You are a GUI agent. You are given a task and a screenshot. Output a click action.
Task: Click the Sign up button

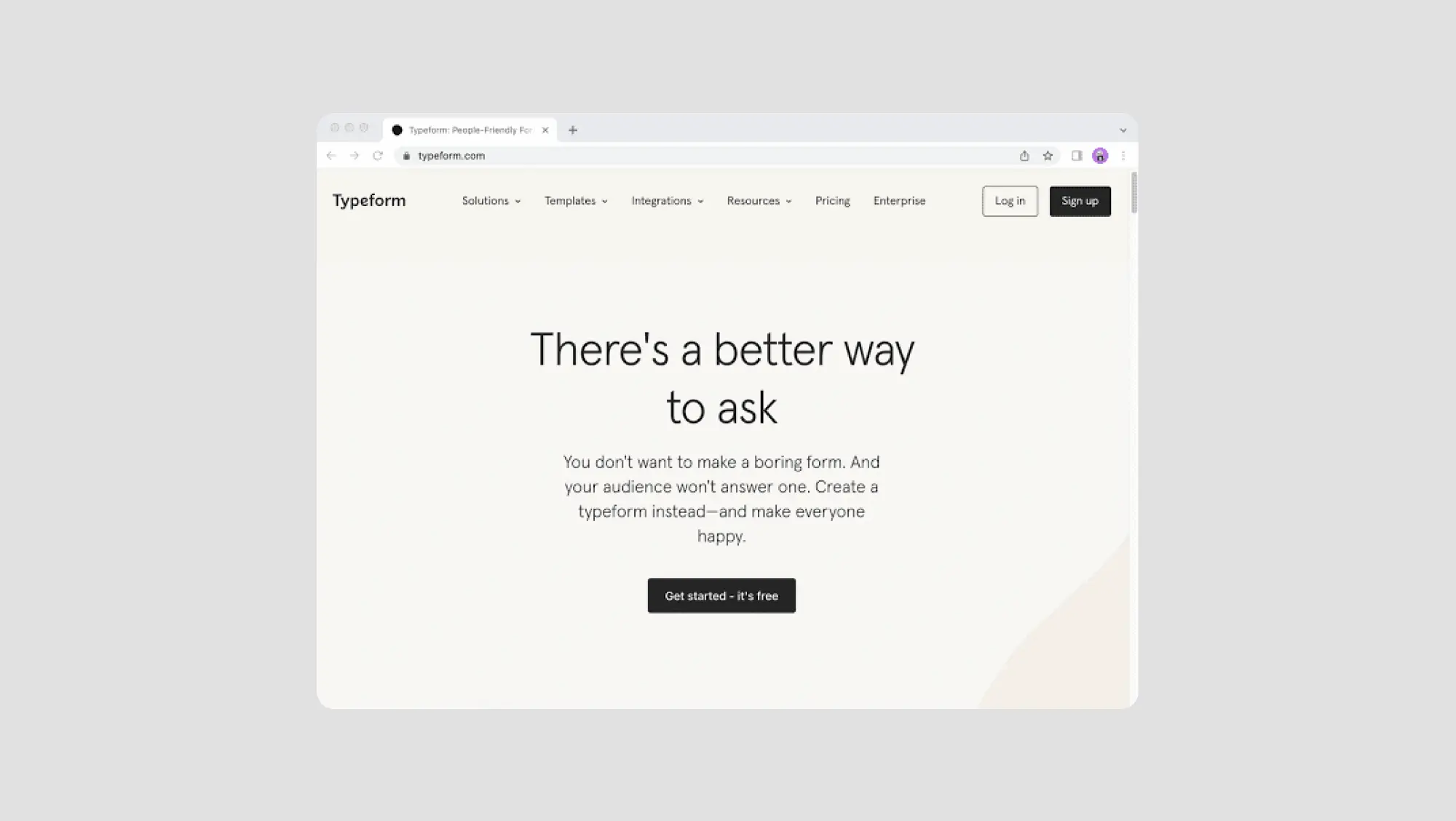click(1079, 200)
